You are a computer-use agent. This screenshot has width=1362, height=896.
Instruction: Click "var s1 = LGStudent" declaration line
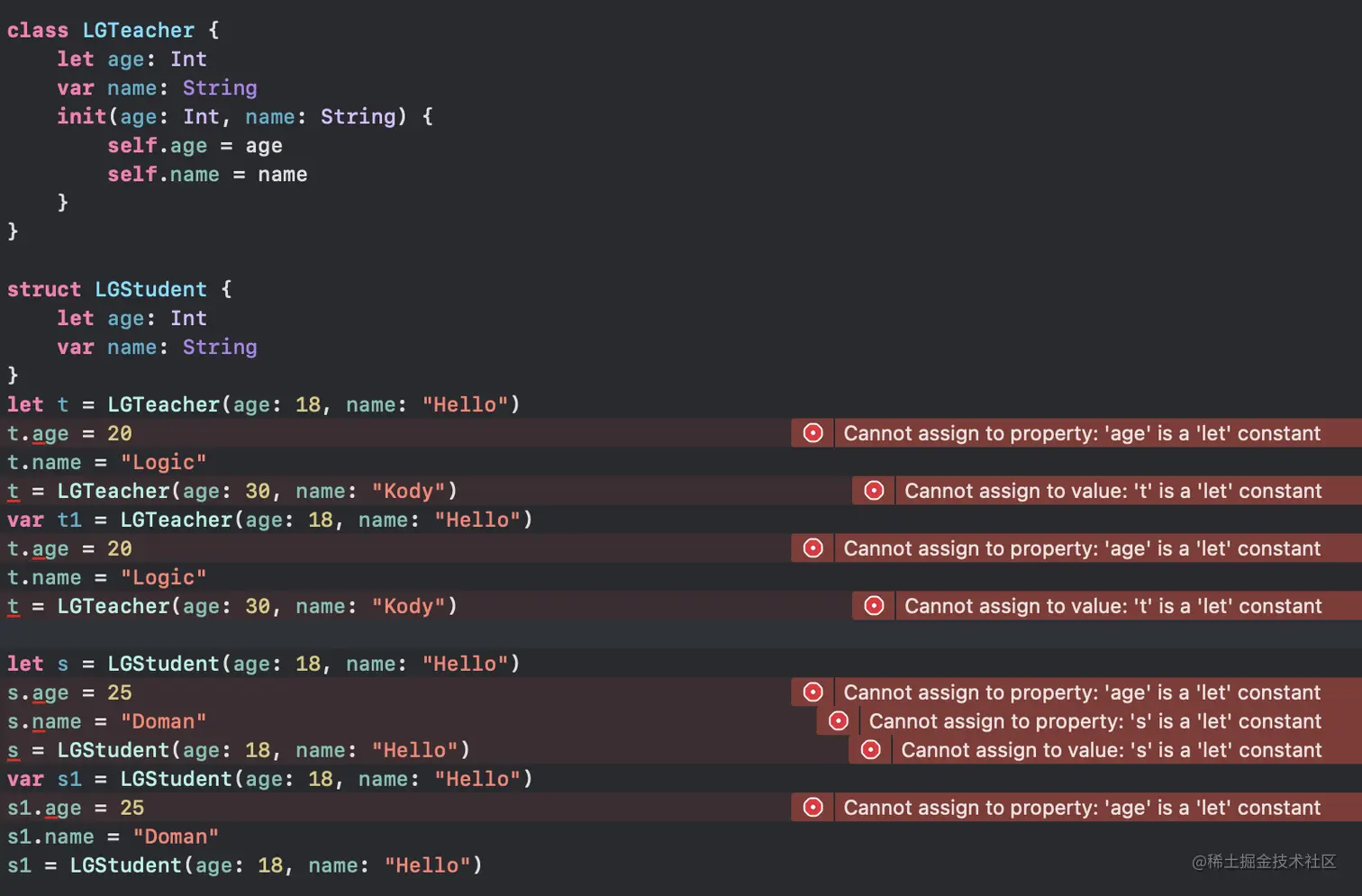[x=269, y=779]
